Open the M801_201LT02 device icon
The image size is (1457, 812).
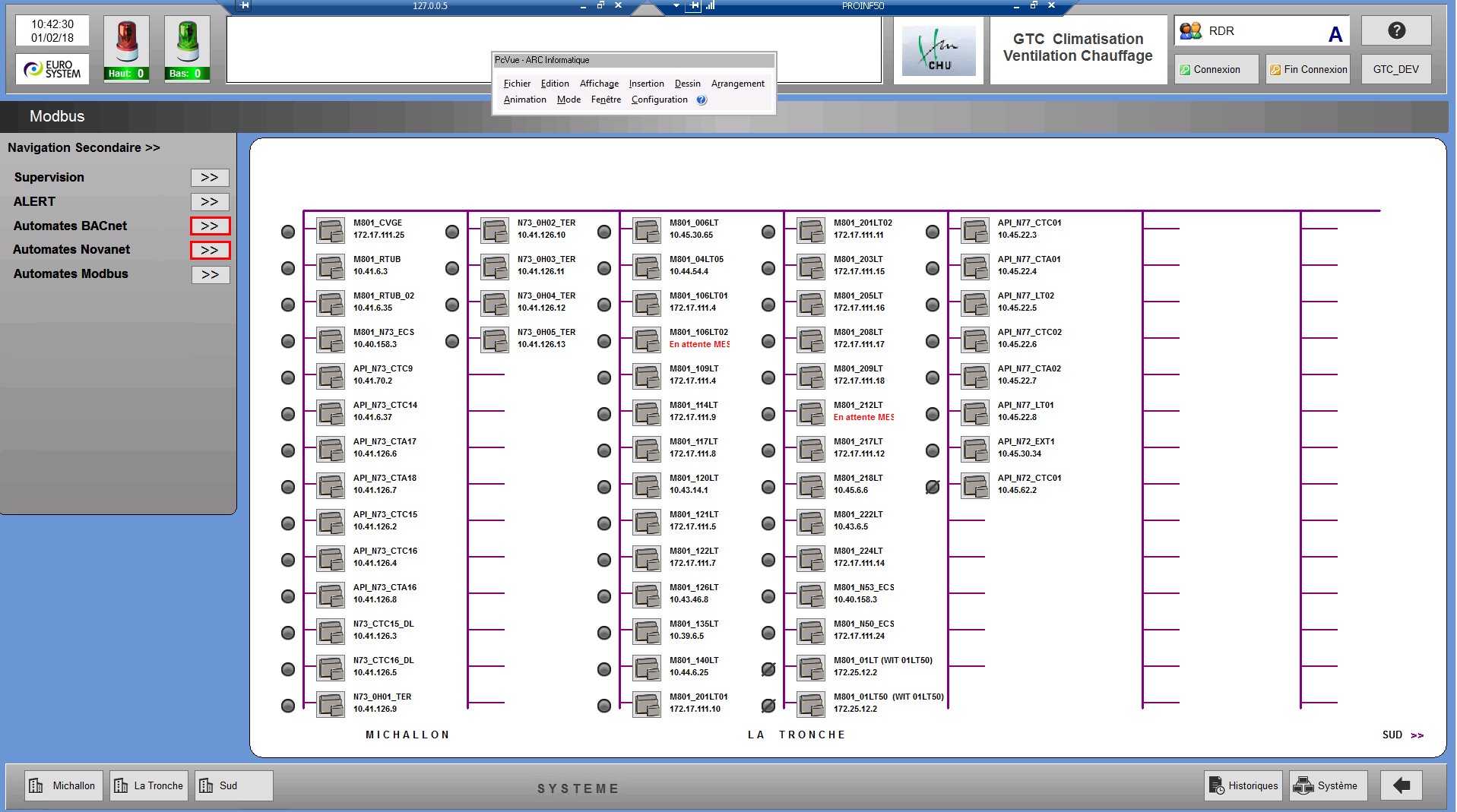tap(811, 230)
